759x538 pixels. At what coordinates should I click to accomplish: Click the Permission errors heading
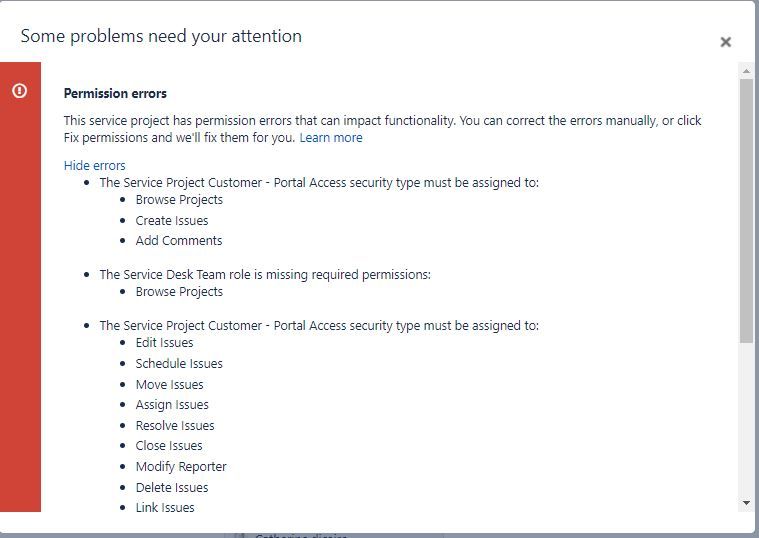coord(115,93)
